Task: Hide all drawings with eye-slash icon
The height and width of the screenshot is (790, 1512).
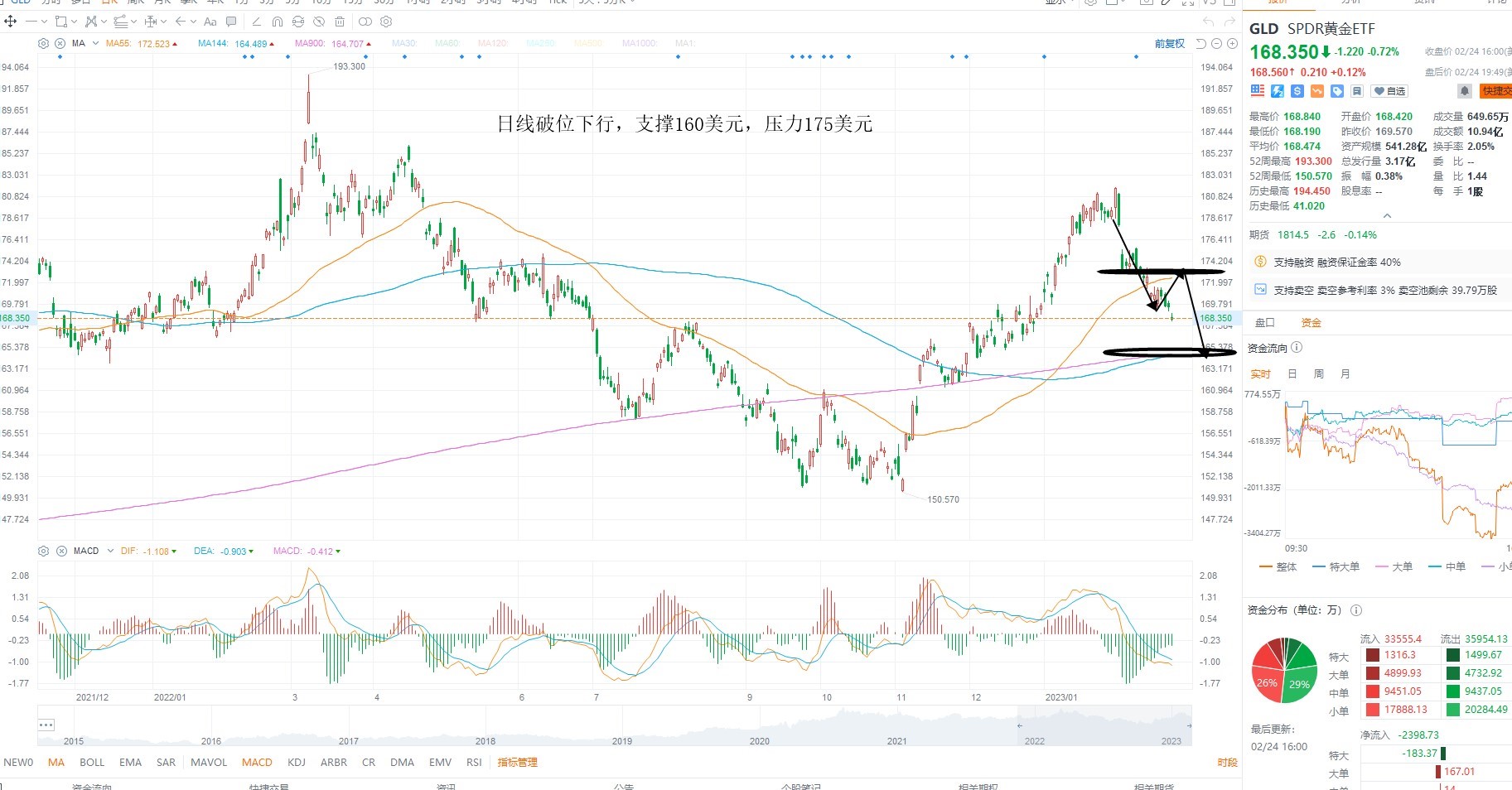Action: point(319,22)
